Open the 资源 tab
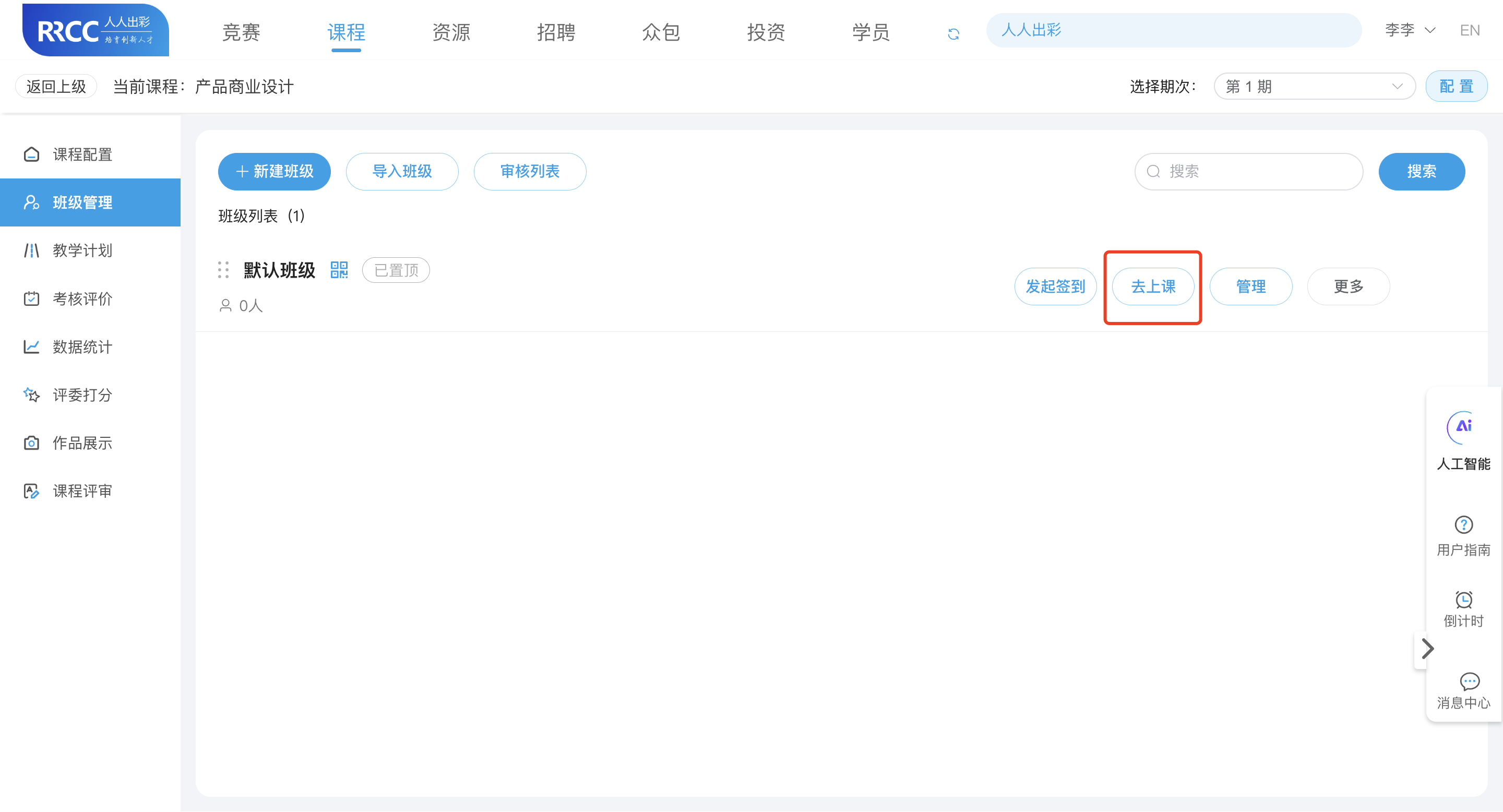 tap(451, 32)
